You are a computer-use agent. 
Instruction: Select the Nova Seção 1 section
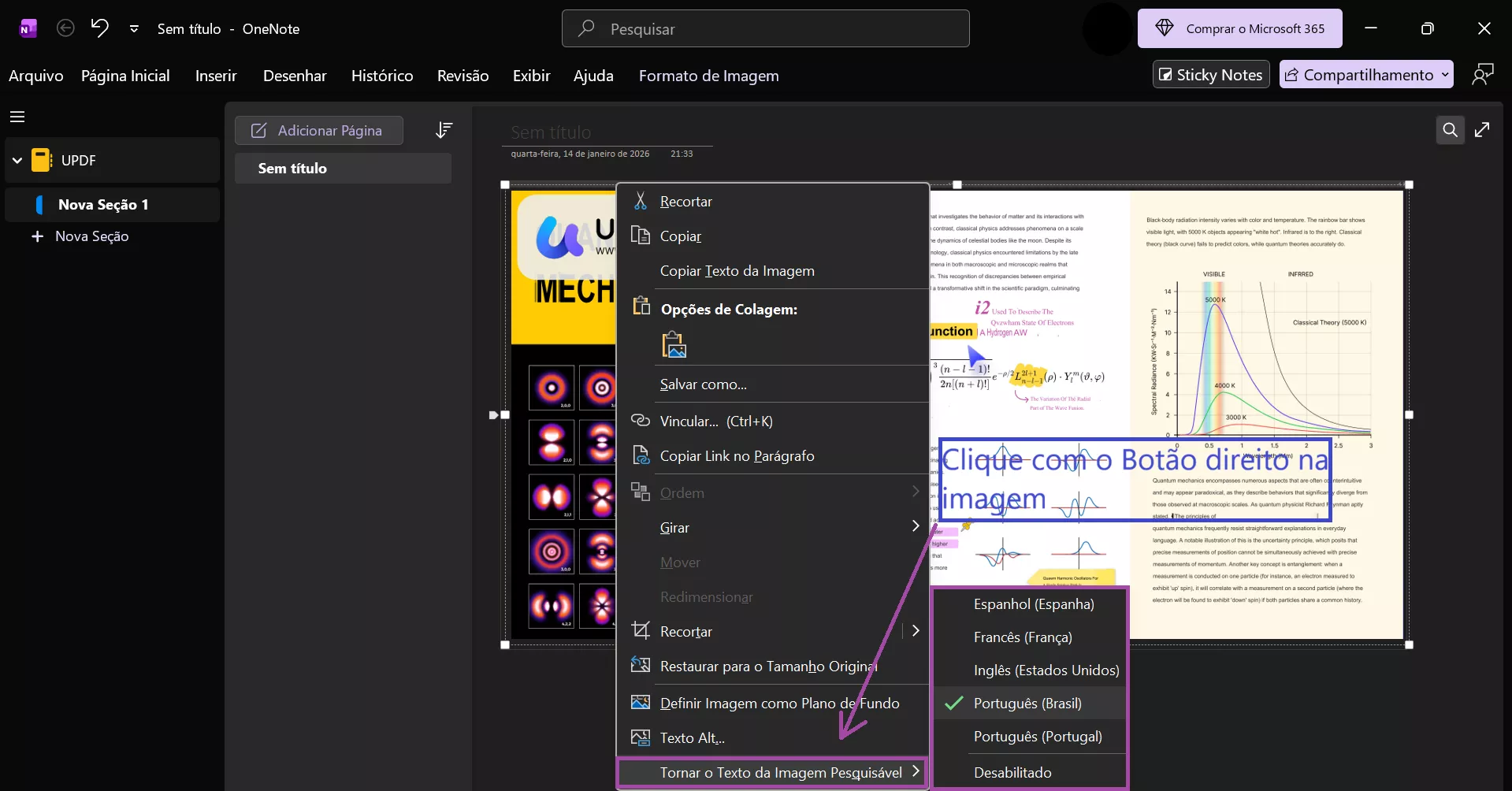click(103, 205)
